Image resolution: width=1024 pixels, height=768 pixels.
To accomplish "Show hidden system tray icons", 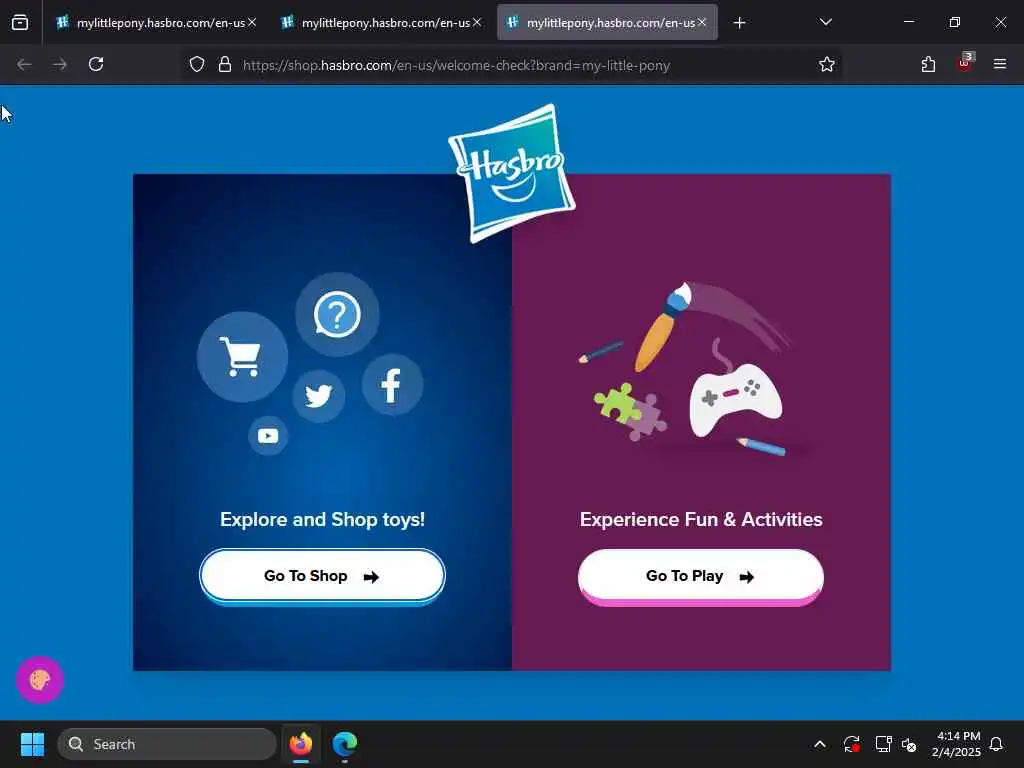I will 820,744.
